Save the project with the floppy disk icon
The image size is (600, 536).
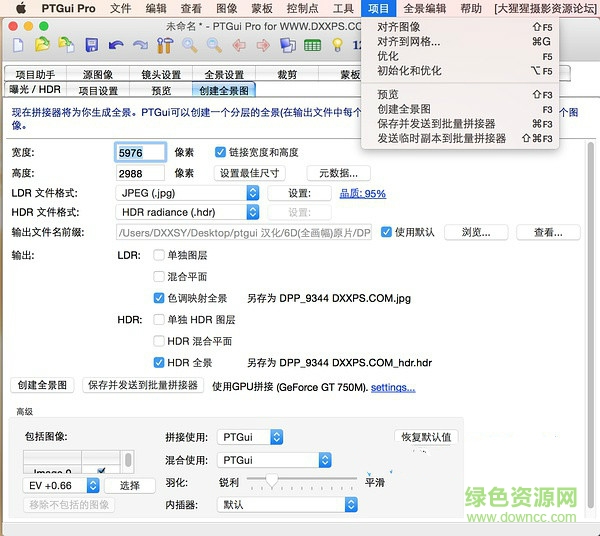[x=91, y=45]
